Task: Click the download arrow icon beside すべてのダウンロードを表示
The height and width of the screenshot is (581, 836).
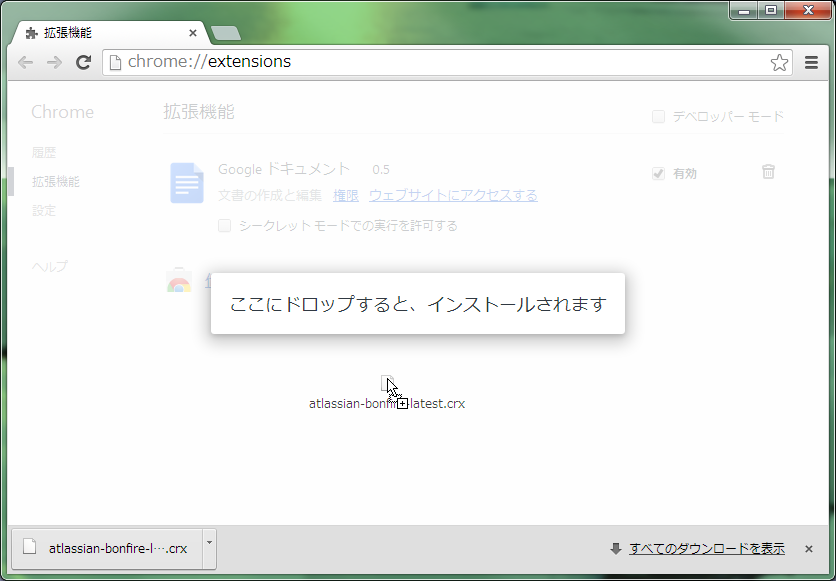Action: coord(616,548)
